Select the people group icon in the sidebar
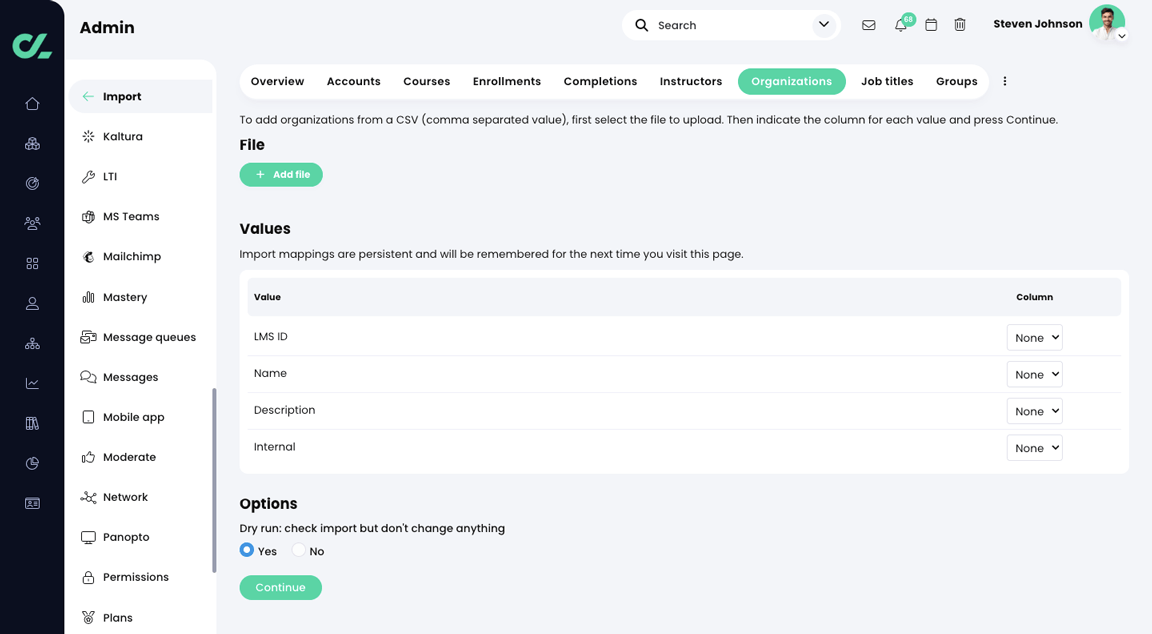The height and width of the screenshot is (634, 1152). (x=32, y=223)
